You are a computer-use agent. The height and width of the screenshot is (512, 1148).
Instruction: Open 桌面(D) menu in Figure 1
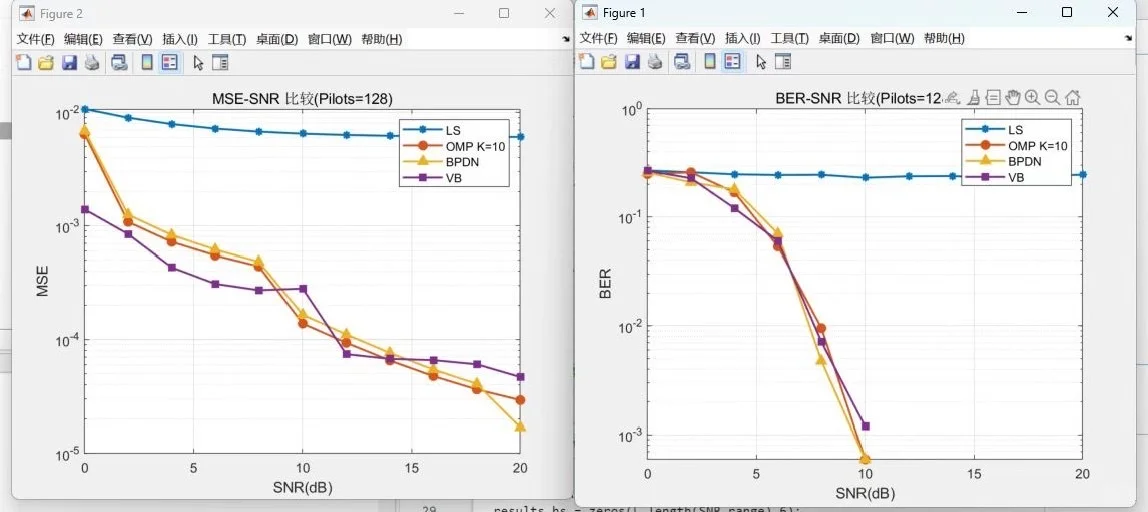click(839, 39)
